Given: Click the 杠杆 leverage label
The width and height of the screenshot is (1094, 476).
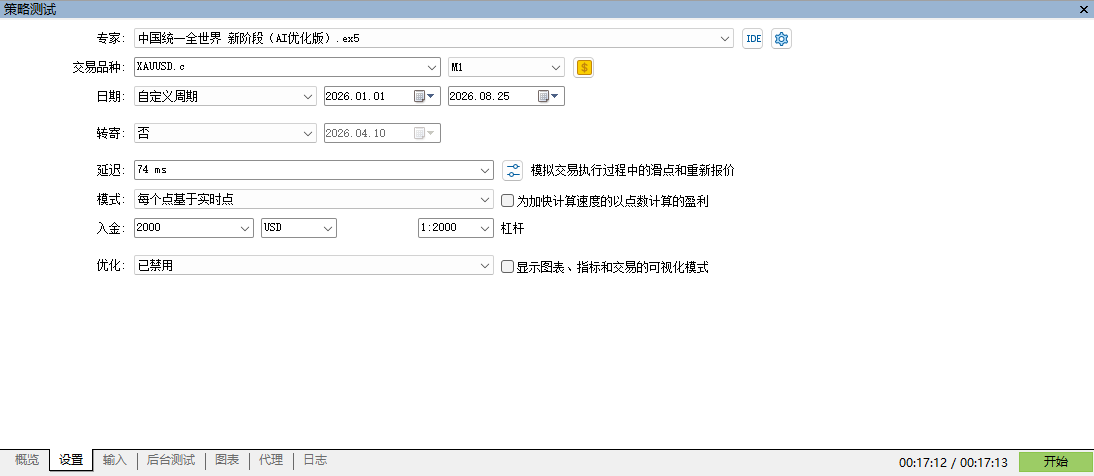Looking at the screenshot, I should pyautogui.click(x=513, y=228).
